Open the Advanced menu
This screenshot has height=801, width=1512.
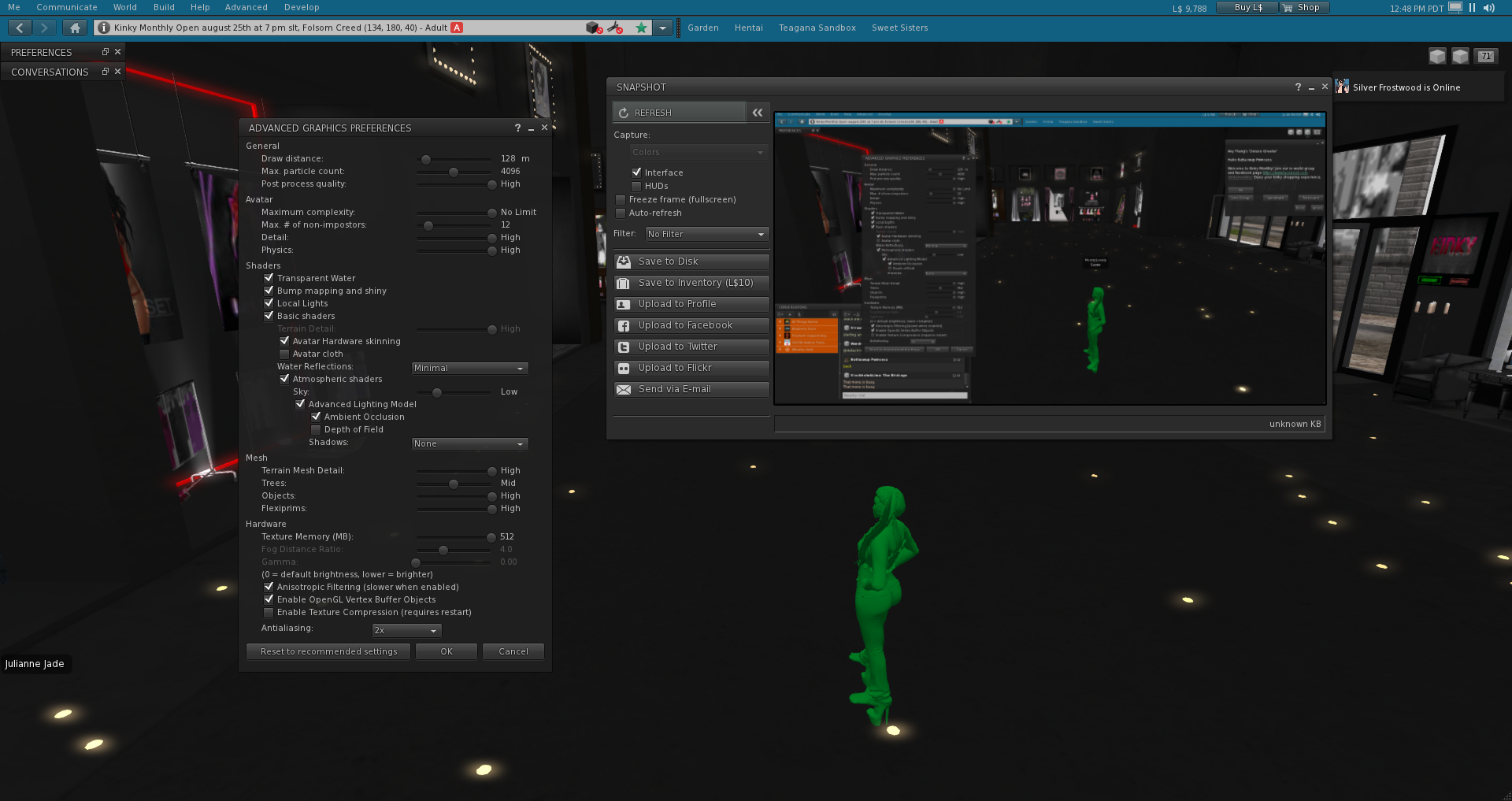[246, 7]
